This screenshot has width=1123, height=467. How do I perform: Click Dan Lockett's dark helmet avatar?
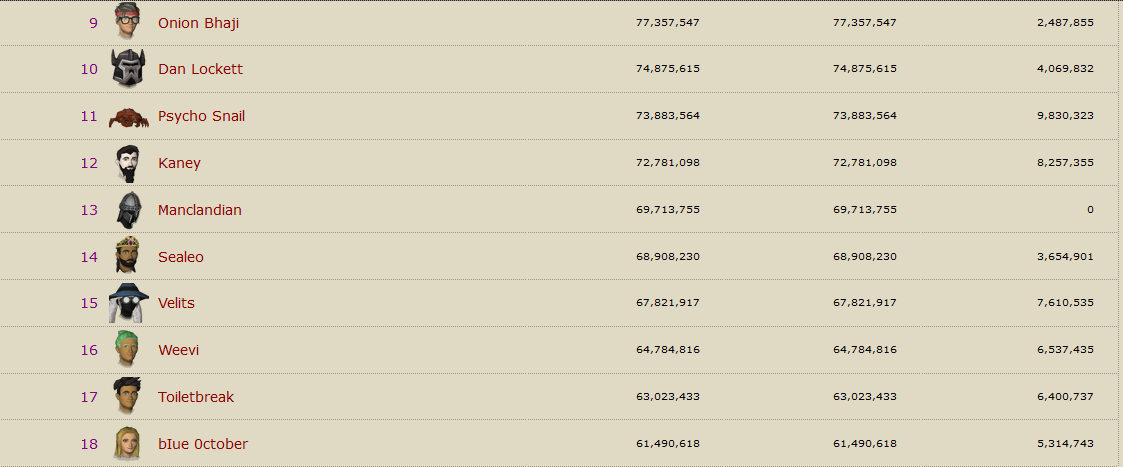tap(128, 69)
